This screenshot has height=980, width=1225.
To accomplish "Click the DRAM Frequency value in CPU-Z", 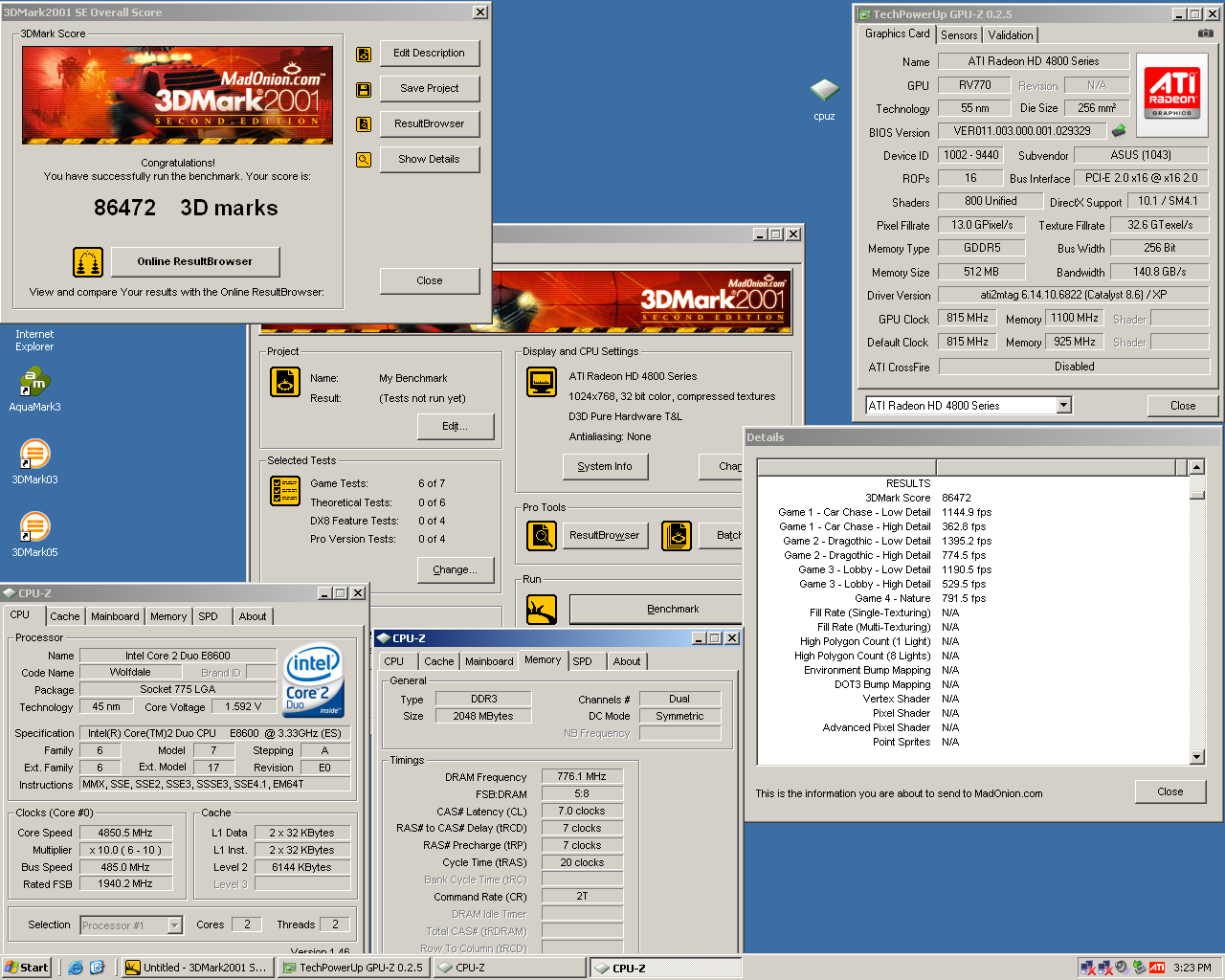I will click(582, 776).
